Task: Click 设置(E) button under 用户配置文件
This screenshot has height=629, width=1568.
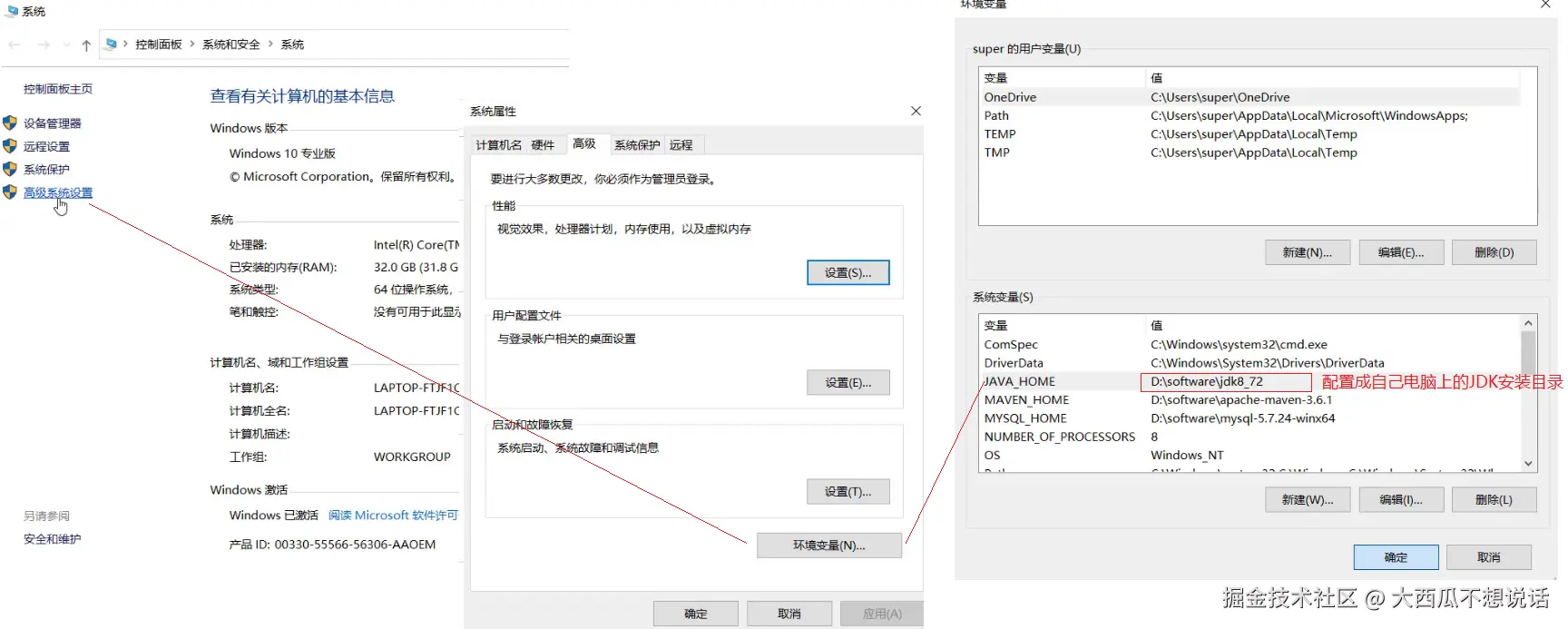Action: point(848,383)
